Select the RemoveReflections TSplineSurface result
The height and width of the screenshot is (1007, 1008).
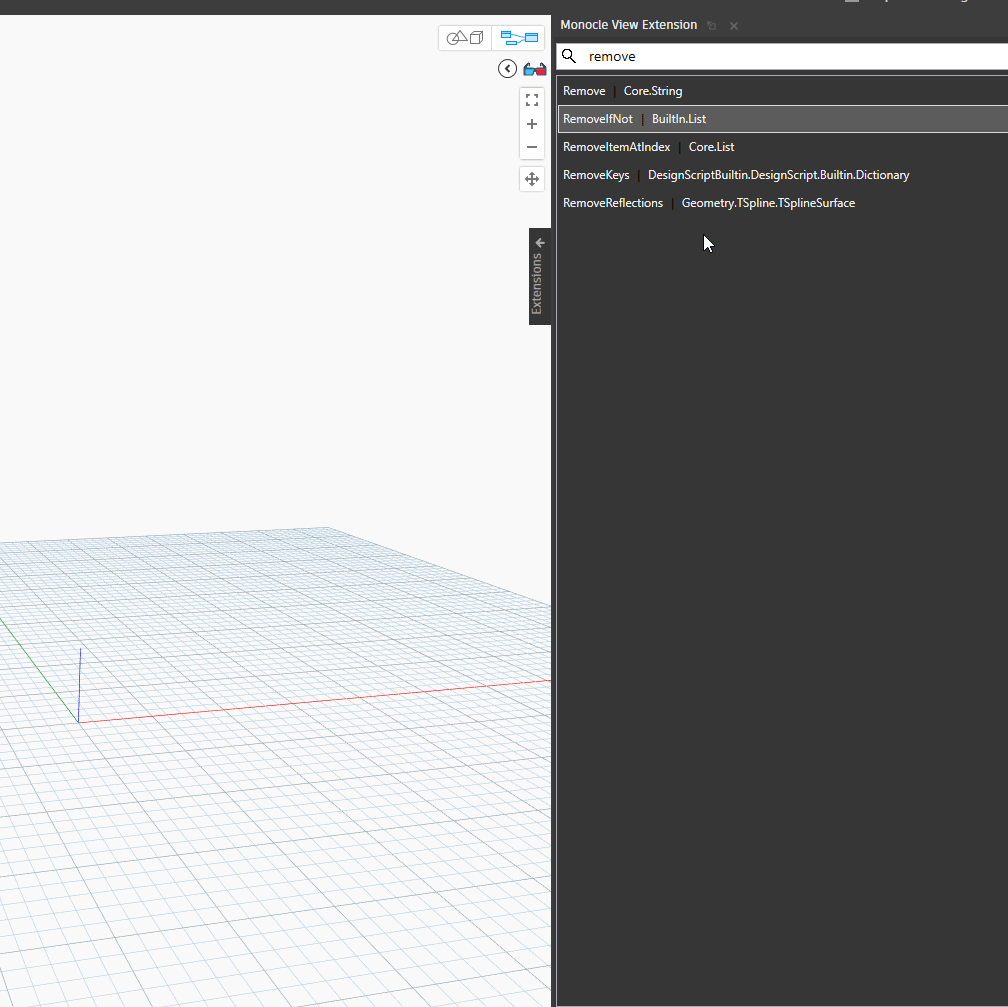coord(782,203)
